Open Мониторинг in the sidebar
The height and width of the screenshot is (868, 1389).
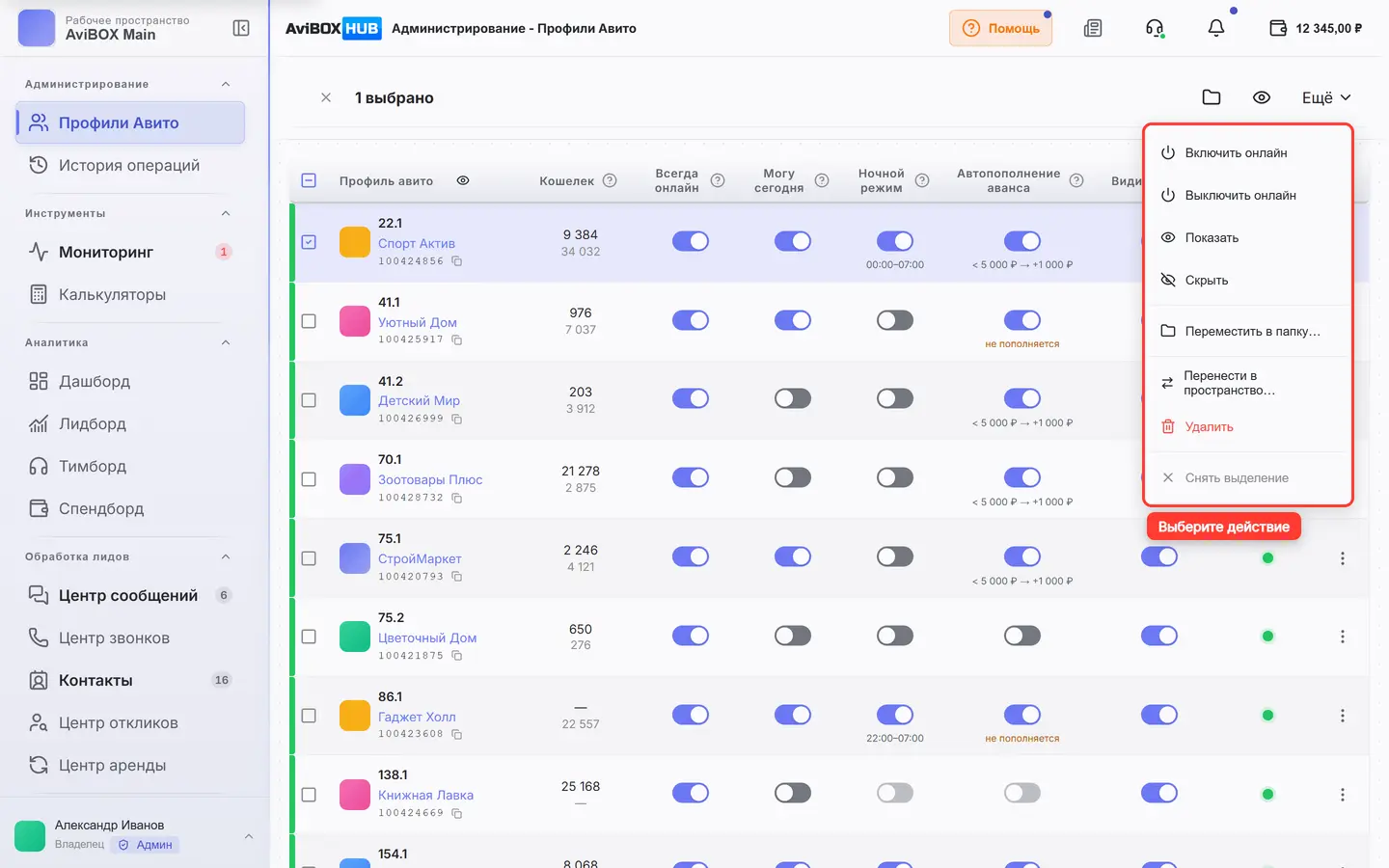click(x=130, y=252)
